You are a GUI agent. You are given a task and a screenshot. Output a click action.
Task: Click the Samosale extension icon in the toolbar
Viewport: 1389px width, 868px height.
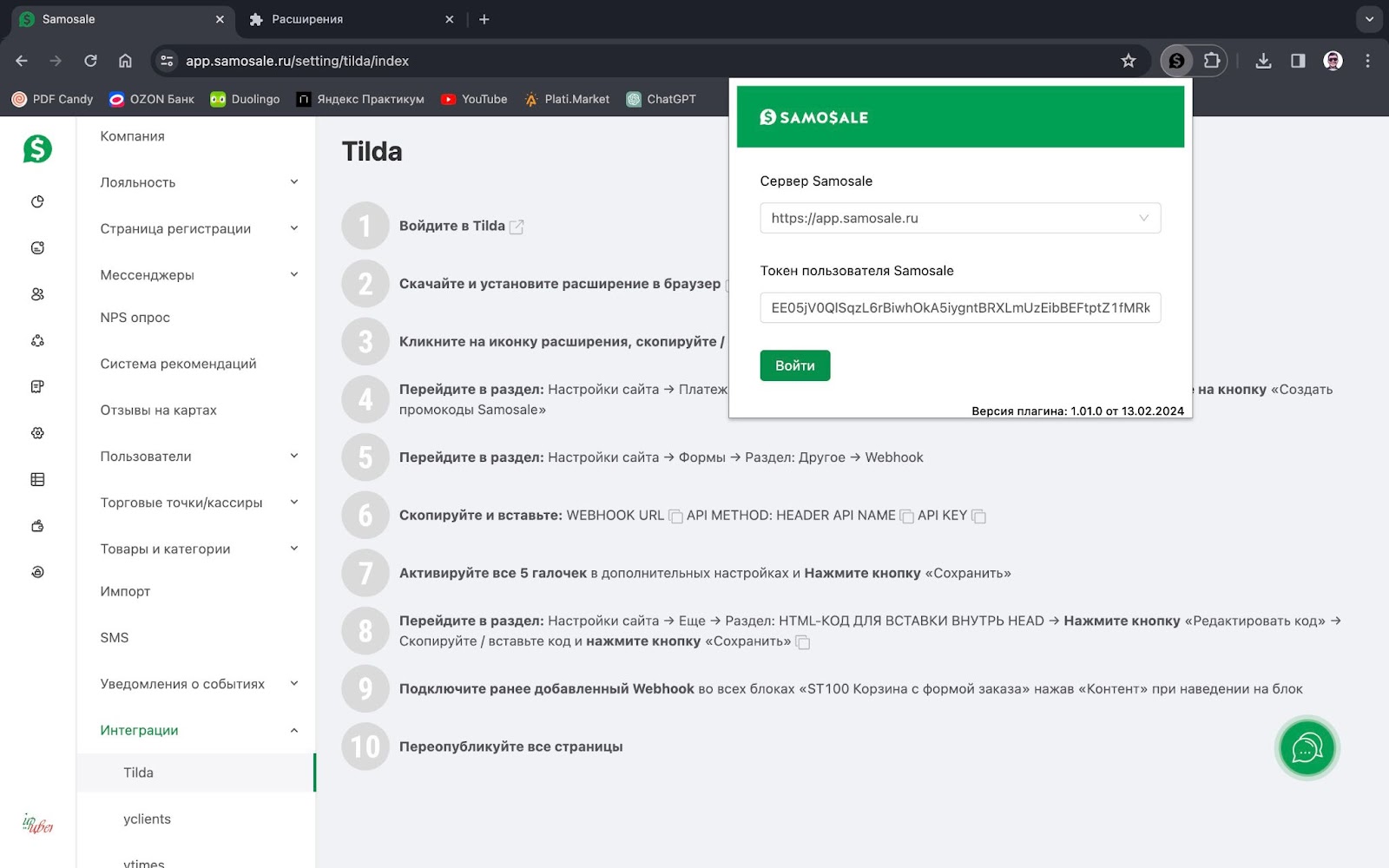tap(1176, 61)
